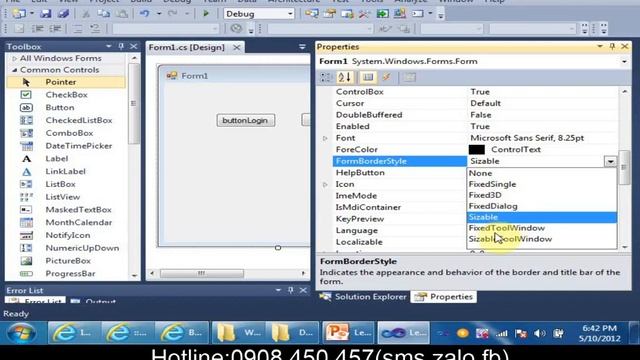Open the Properties object selector dropdown
Image resolution: width=640 pixels, height=360 pixels.
click(x=624, y=62)
